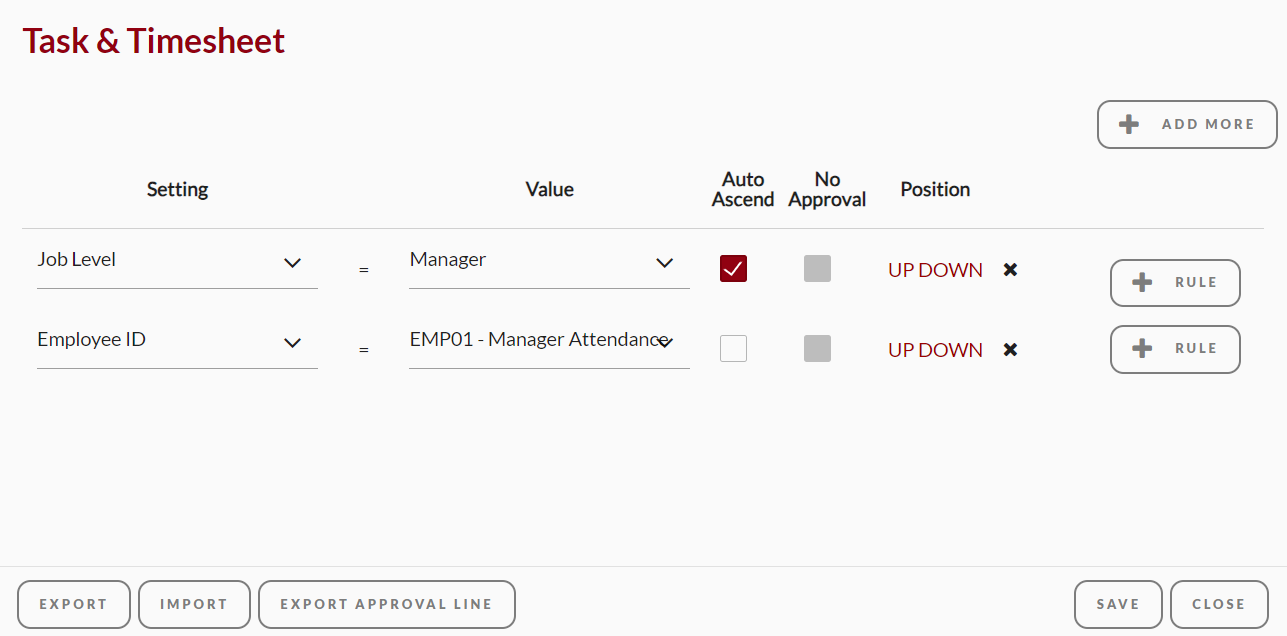
Task: Click plus Rule icon for Job Level row
Action: click(1142, 283)
